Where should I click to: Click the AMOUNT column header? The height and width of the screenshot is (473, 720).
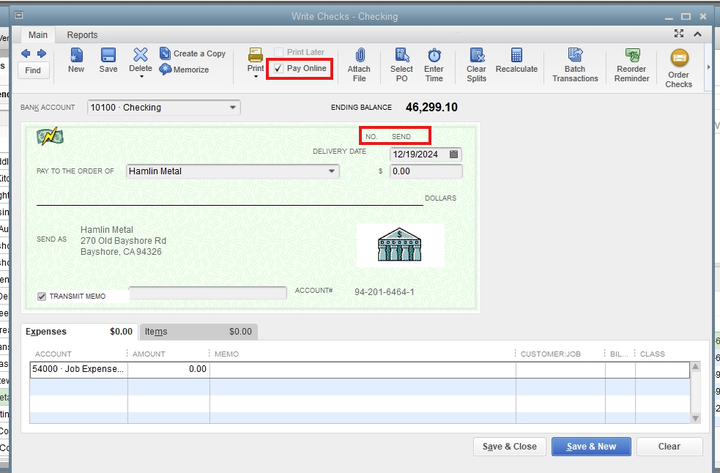[149, 354]
